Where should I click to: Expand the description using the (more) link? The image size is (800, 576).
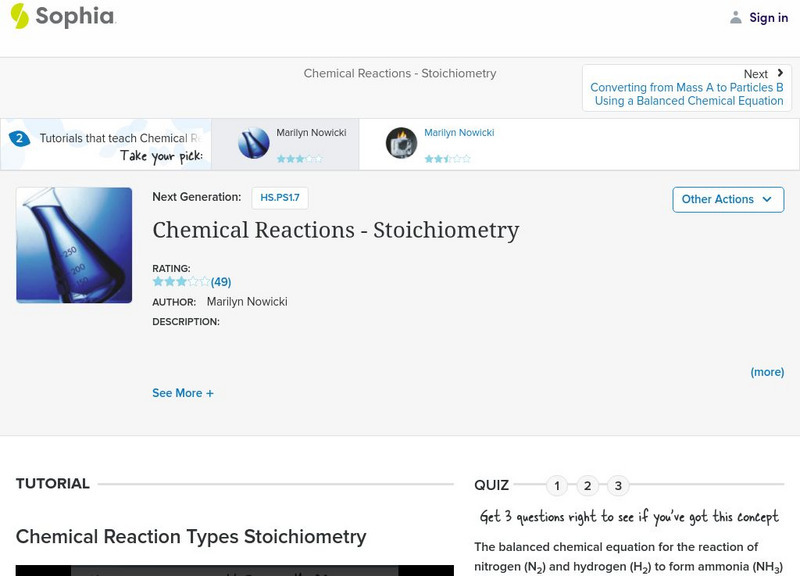coord(765,372)
